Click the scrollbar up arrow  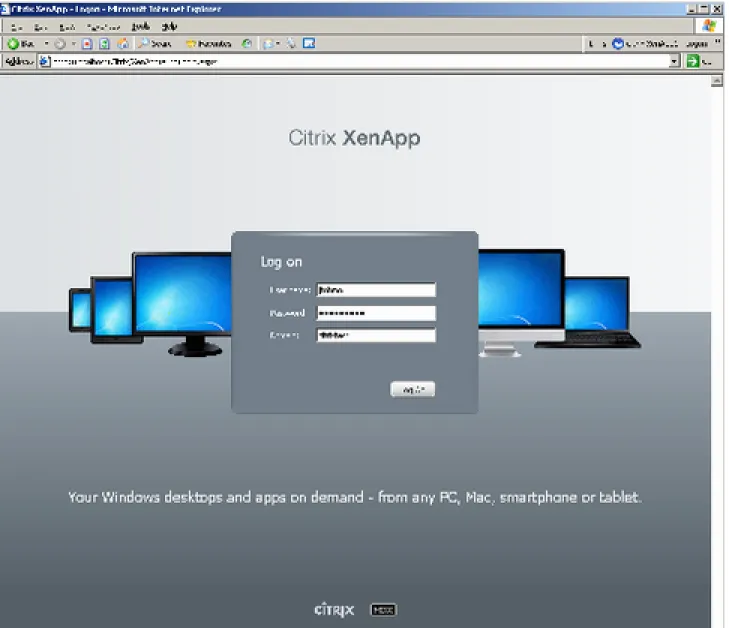click(716, 81)
